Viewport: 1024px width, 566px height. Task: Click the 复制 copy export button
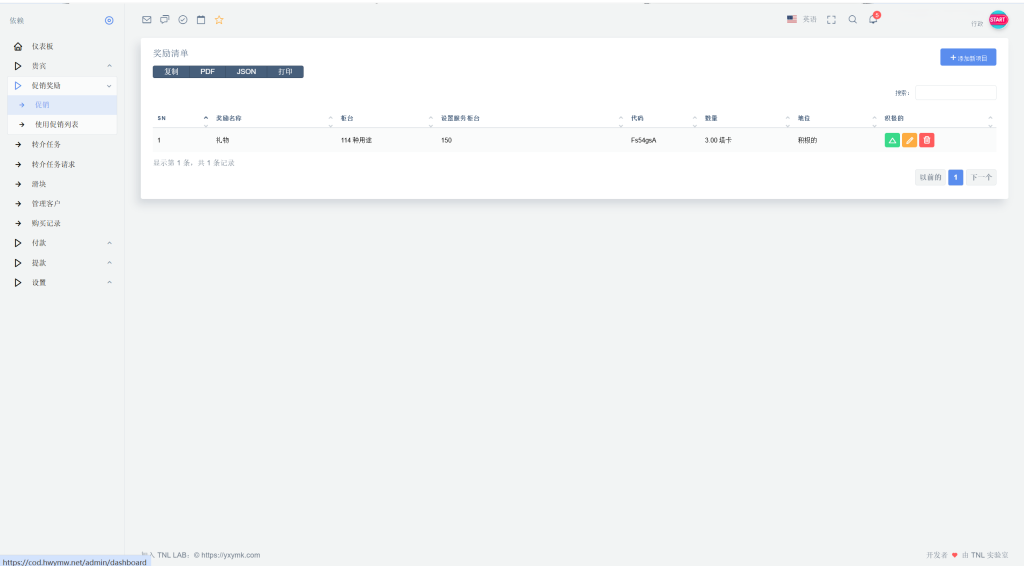coord(171,72)
